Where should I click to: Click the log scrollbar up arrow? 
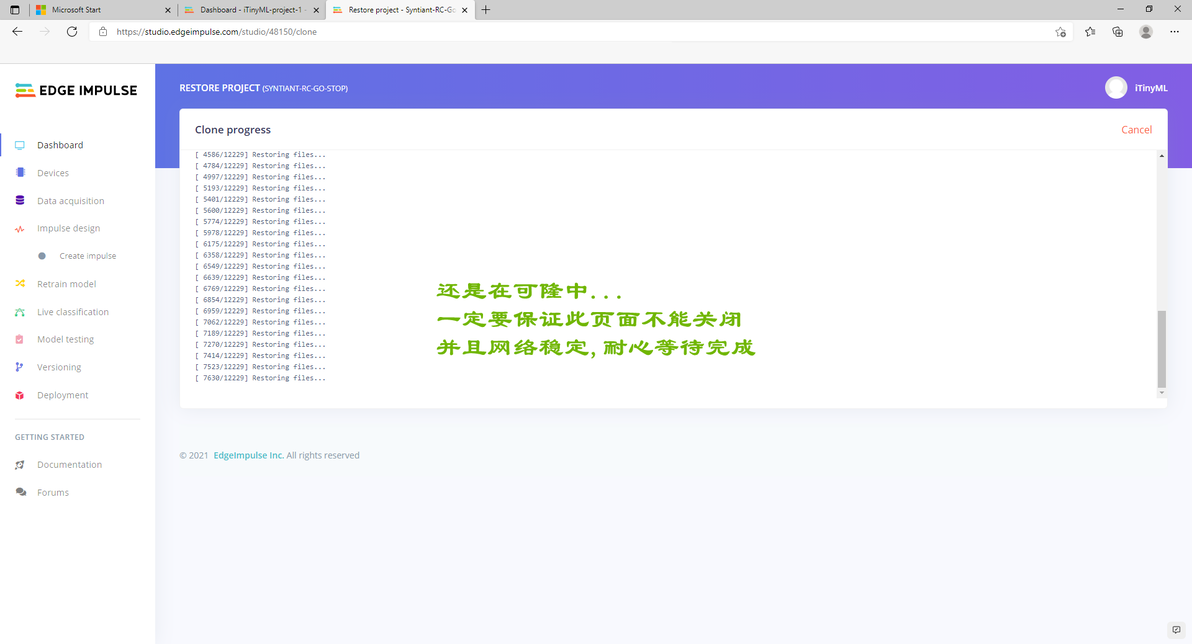1162,156
